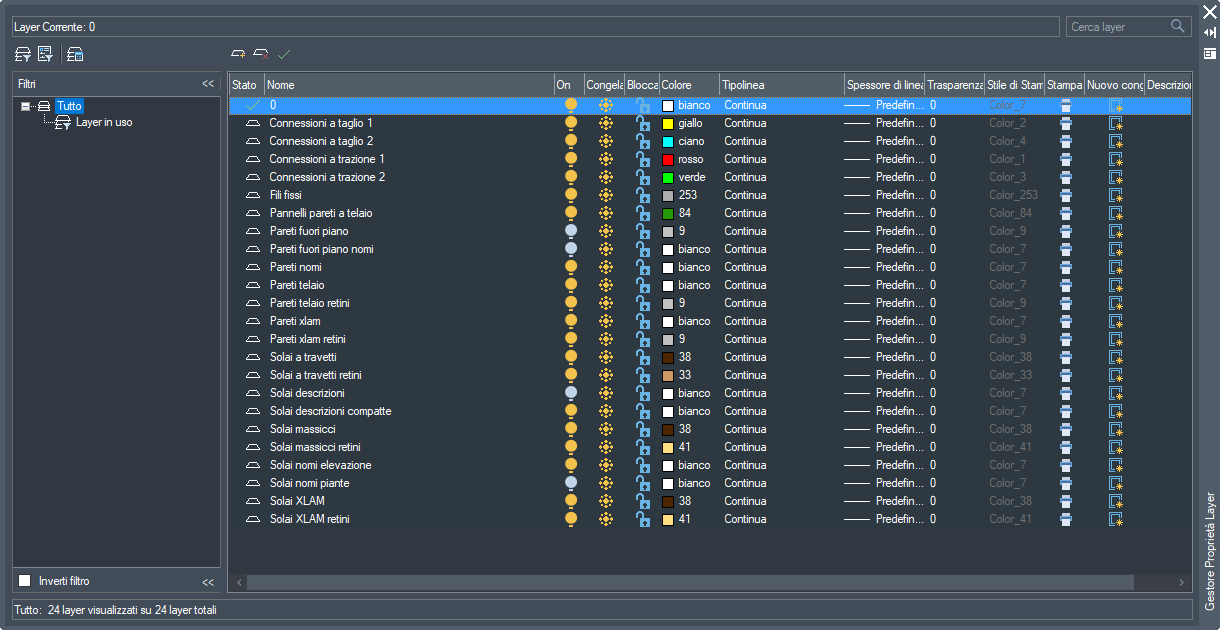Turn on Solai nomi piante layer bulb
1221x631 pixels.
[x=571, y=483]
